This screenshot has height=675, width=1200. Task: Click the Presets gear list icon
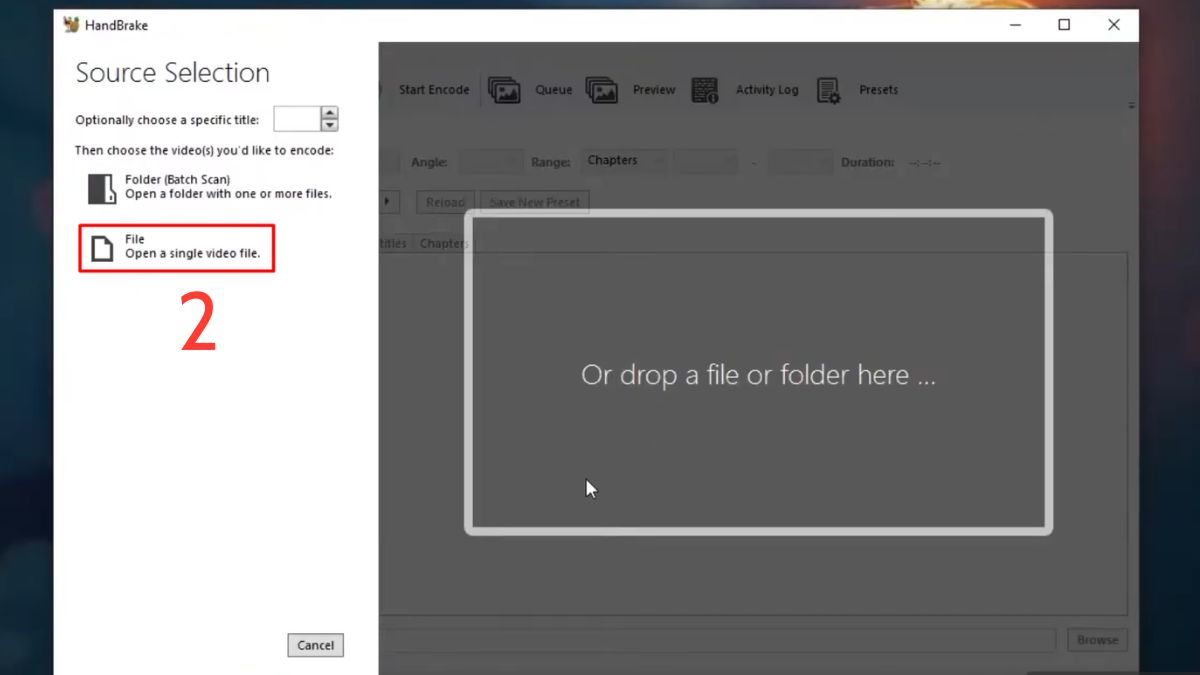[x=828, y=91]
